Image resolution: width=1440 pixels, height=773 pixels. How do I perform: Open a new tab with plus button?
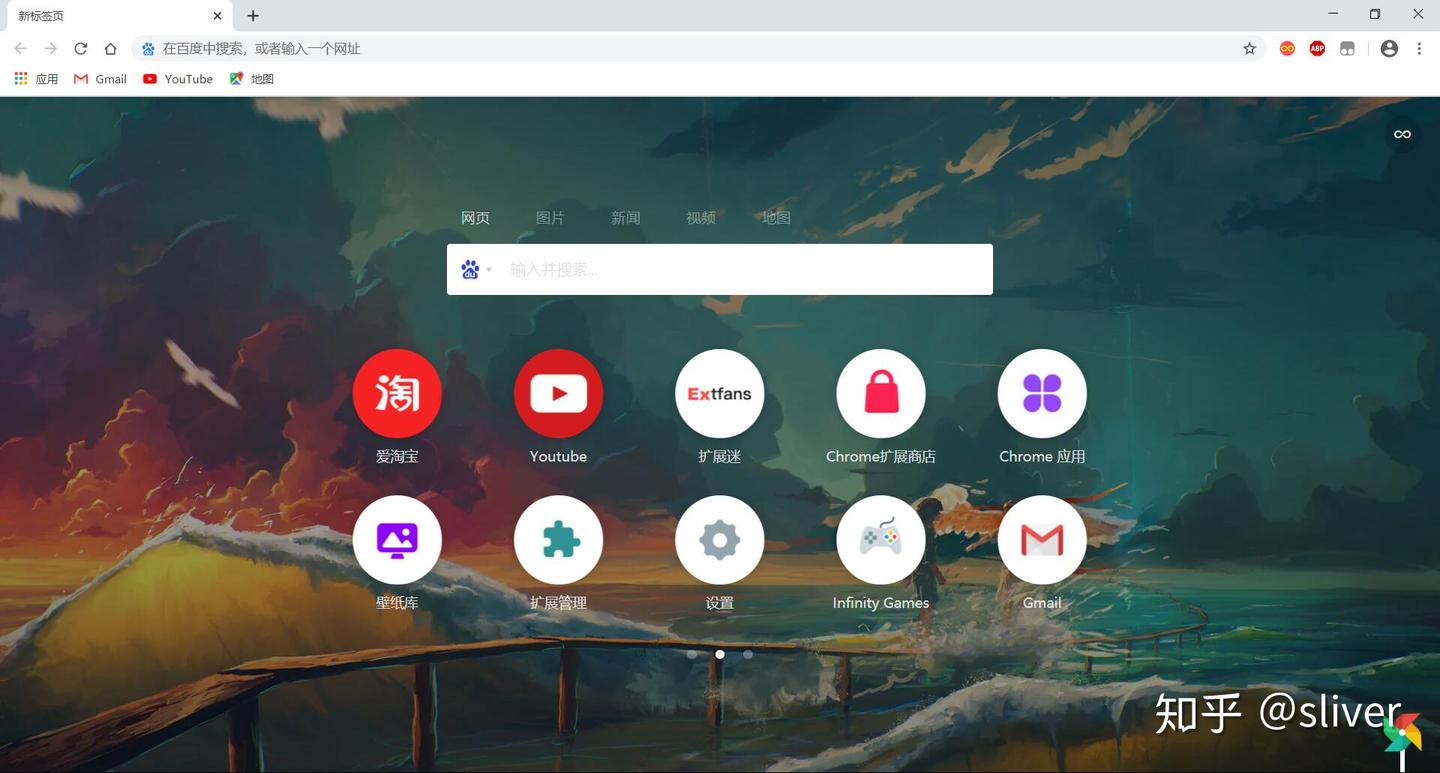coord(253,15)
